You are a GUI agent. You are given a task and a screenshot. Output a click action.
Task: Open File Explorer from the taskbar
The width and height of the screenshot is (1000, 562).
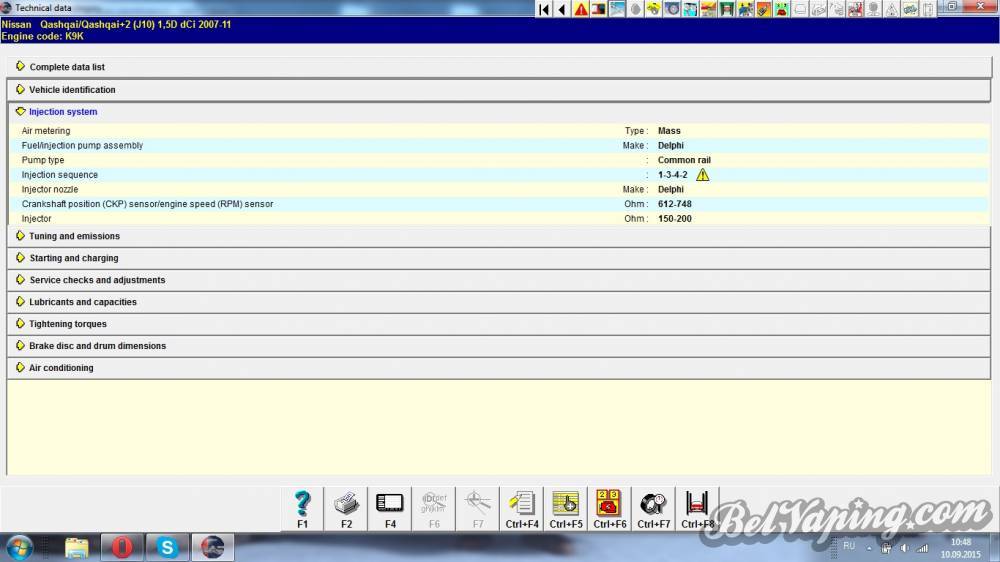tap(77, 547)
